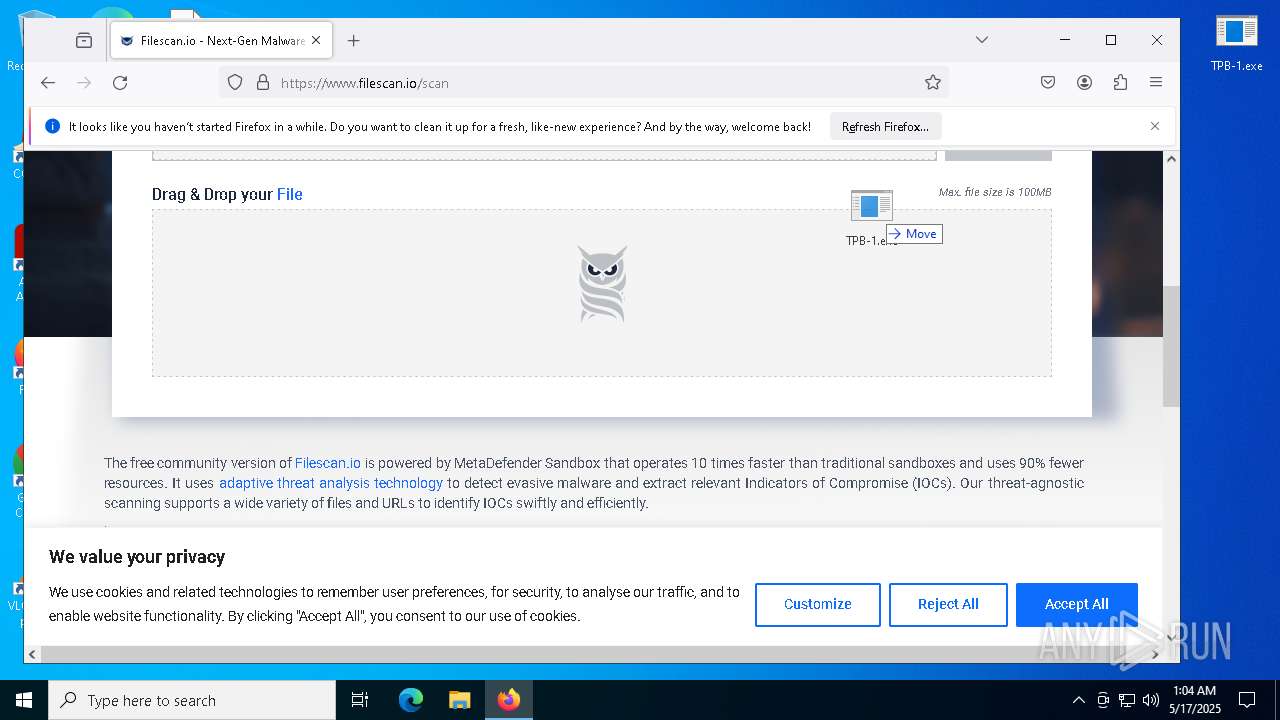This screenshot has width=1280, height=720.
Task: Click the Refresh Firefox button
Action: [x=885, y=127]
